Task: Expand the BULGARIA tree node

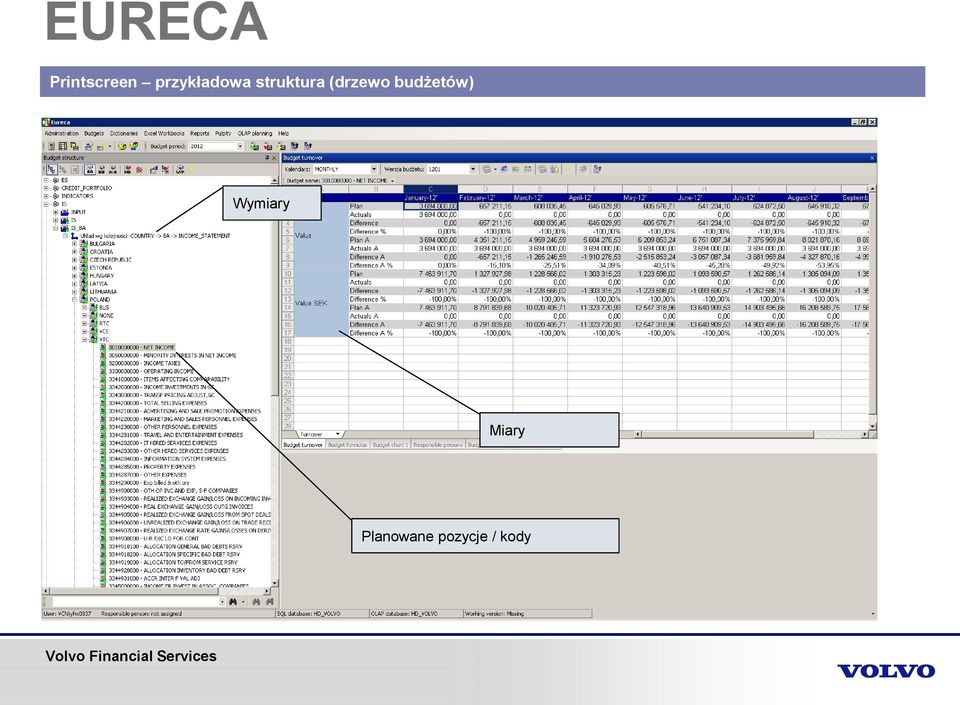Action: pos(75,244)
